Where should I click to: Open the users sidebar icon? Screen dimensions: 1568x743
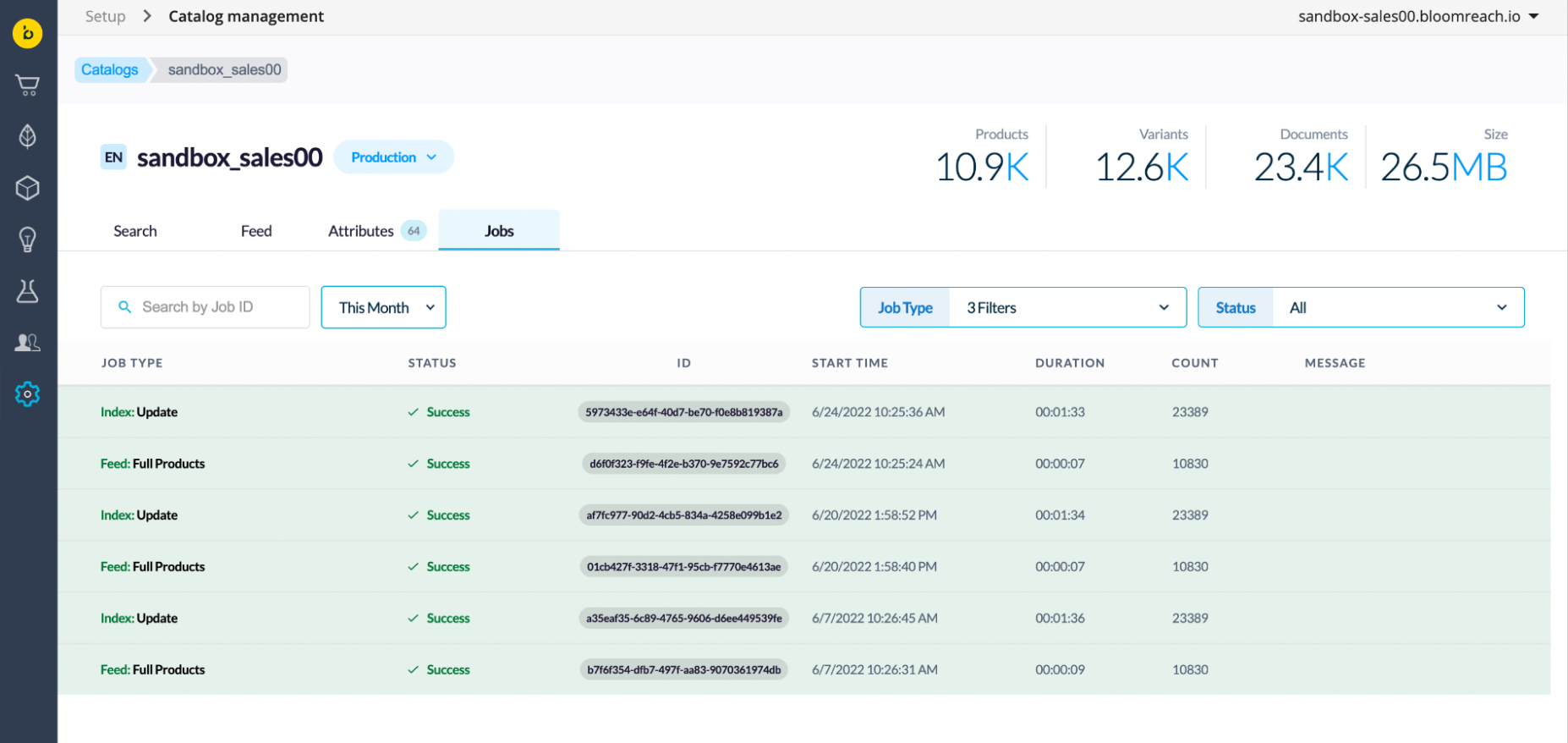[27, 343]
